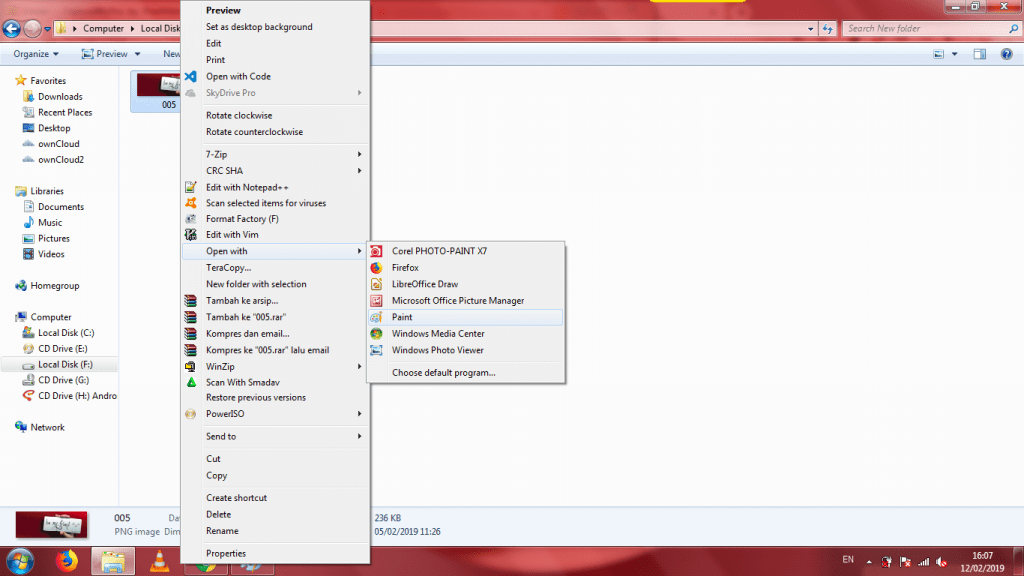
Task: Open Firefox from the taskbar
Action: 66,561
